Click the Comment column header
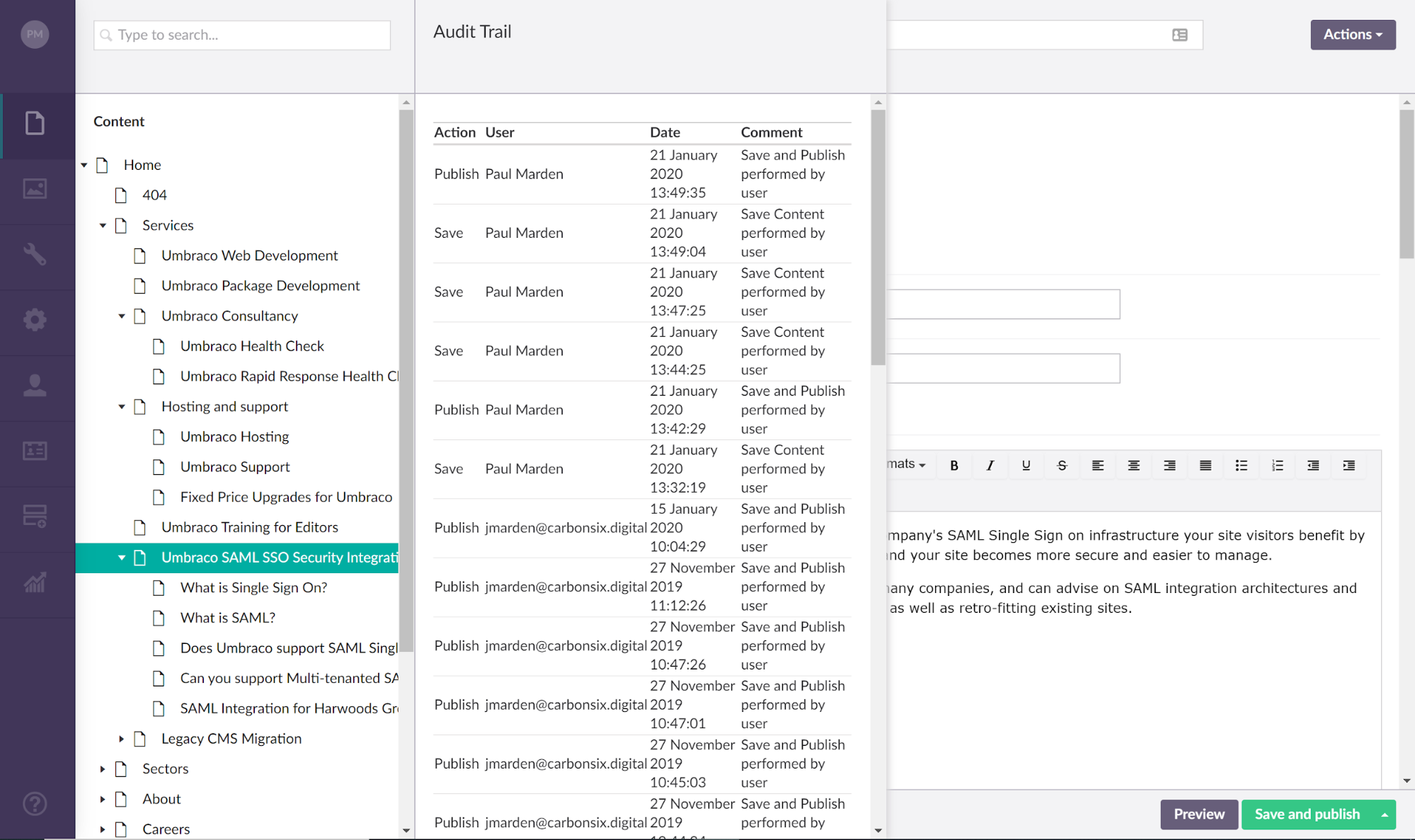Image resolution: width=1415 pixels, height=840 pixels. [x=772, y=132]
